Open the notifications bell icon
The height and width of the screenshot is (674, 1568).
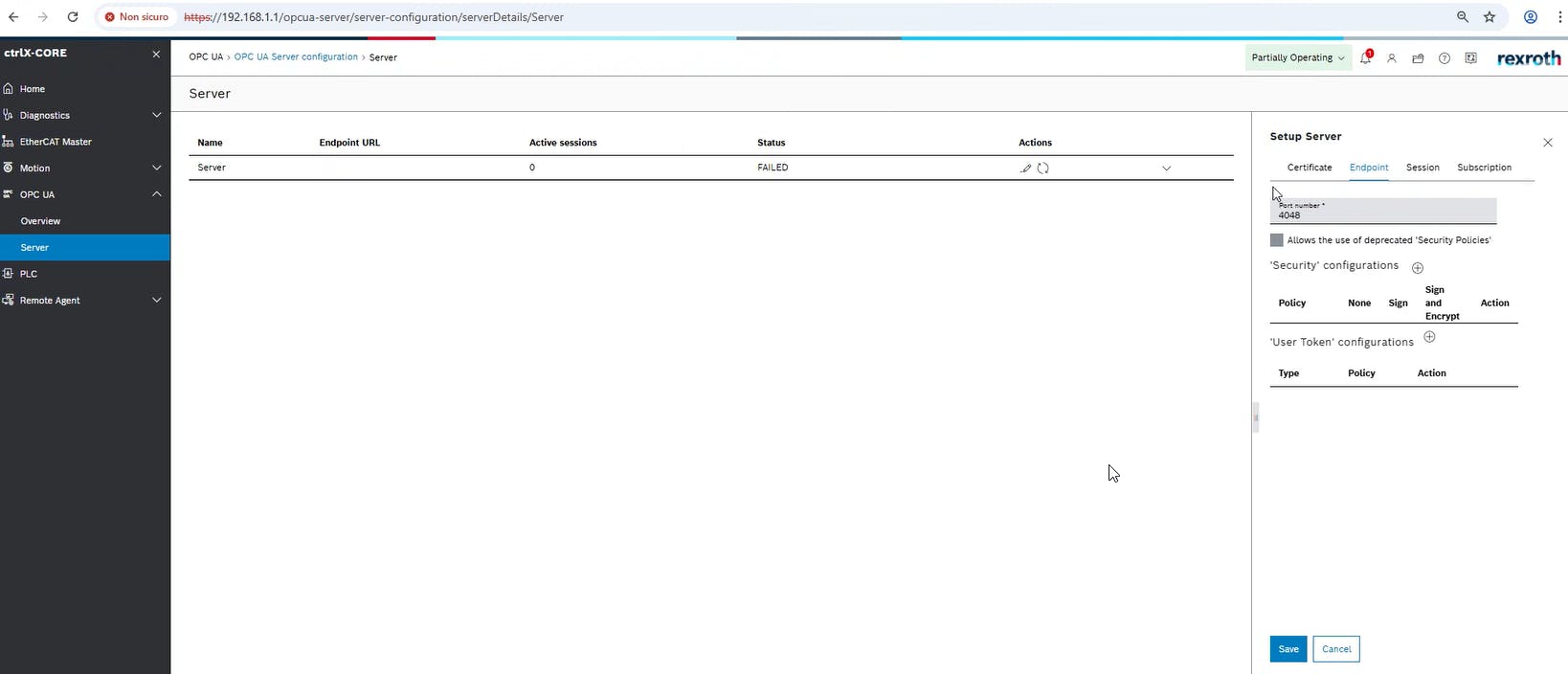coord(1365,57)
